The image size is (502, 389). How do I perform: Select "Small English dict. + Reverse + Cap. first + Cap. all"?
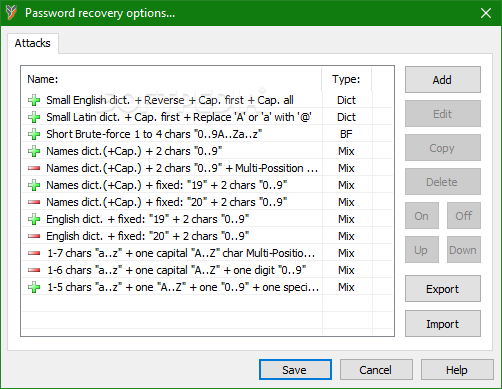coord(170,100)
